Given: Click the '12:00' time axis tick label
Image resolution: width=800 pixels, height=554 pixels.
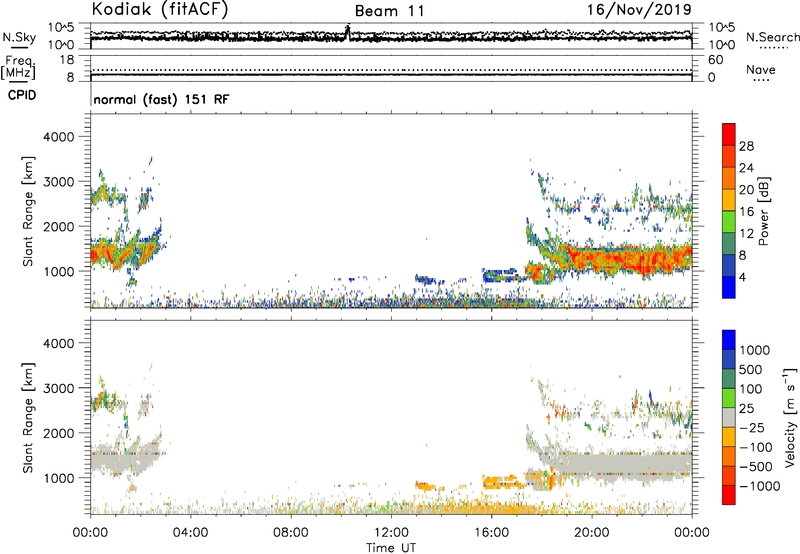Looking at the screenshot, I should 391,533.
